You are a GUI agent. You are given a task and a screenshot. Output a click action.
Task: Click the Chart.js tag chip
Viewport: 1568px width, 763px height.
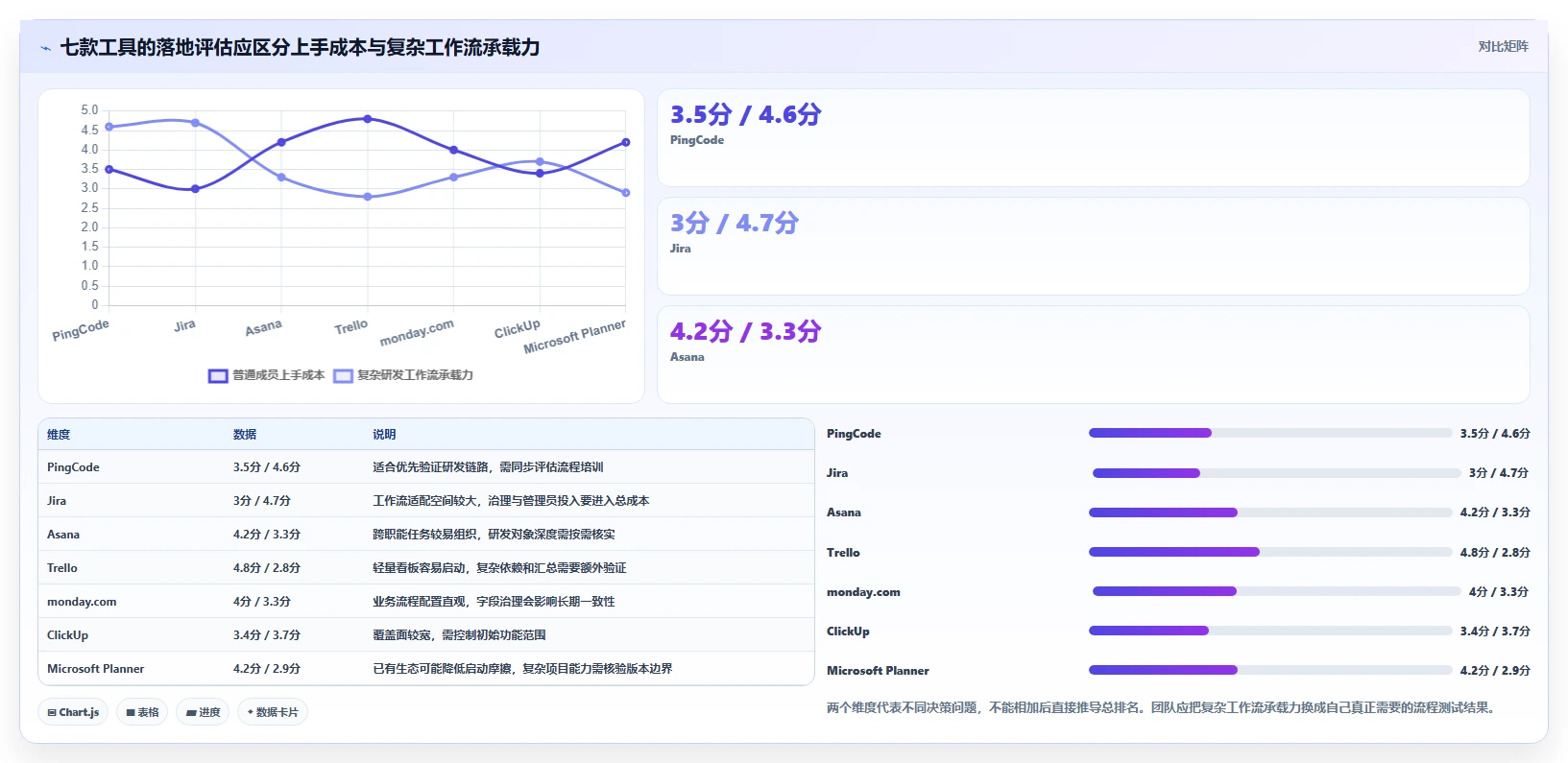73,712
